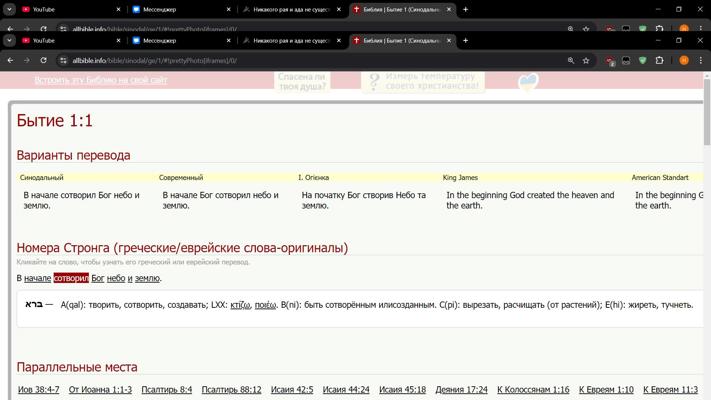
Task: Reload the page using the lower toolbar's refresh icon
Action: click(x=43, y=60)
